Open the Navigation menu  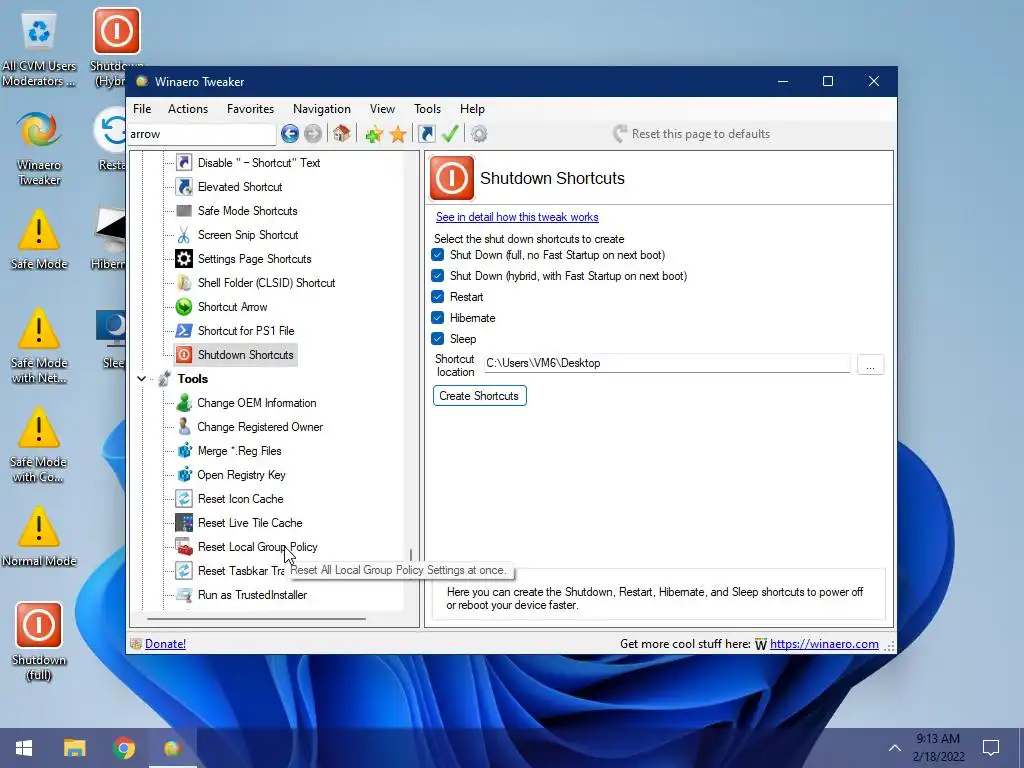click(321, 109)
